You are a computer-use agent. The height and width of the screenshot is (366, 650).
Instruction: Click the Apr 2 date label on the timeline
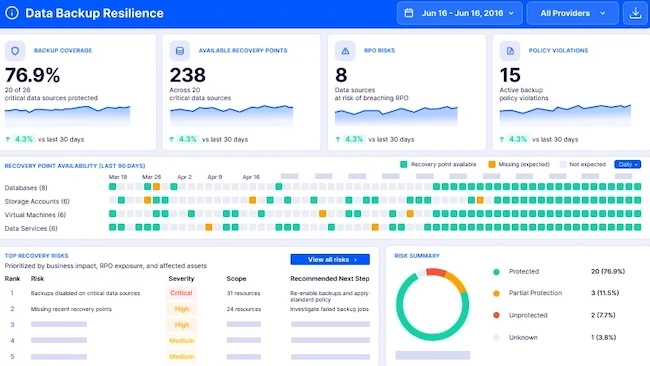click(184, 177)
